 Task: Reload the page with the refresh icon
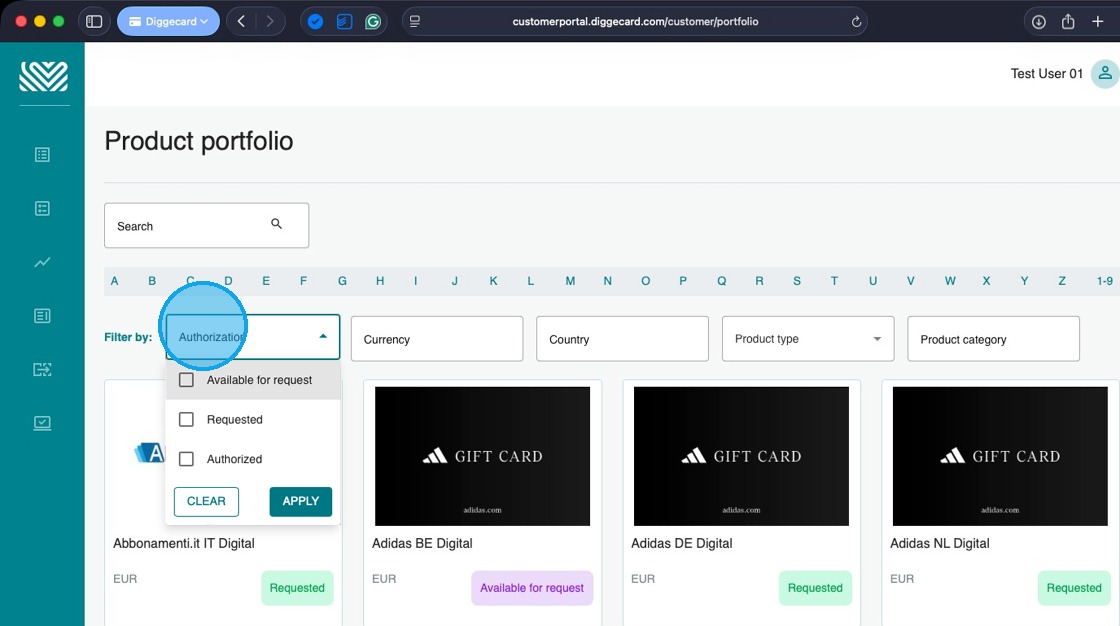pos(856,21)
